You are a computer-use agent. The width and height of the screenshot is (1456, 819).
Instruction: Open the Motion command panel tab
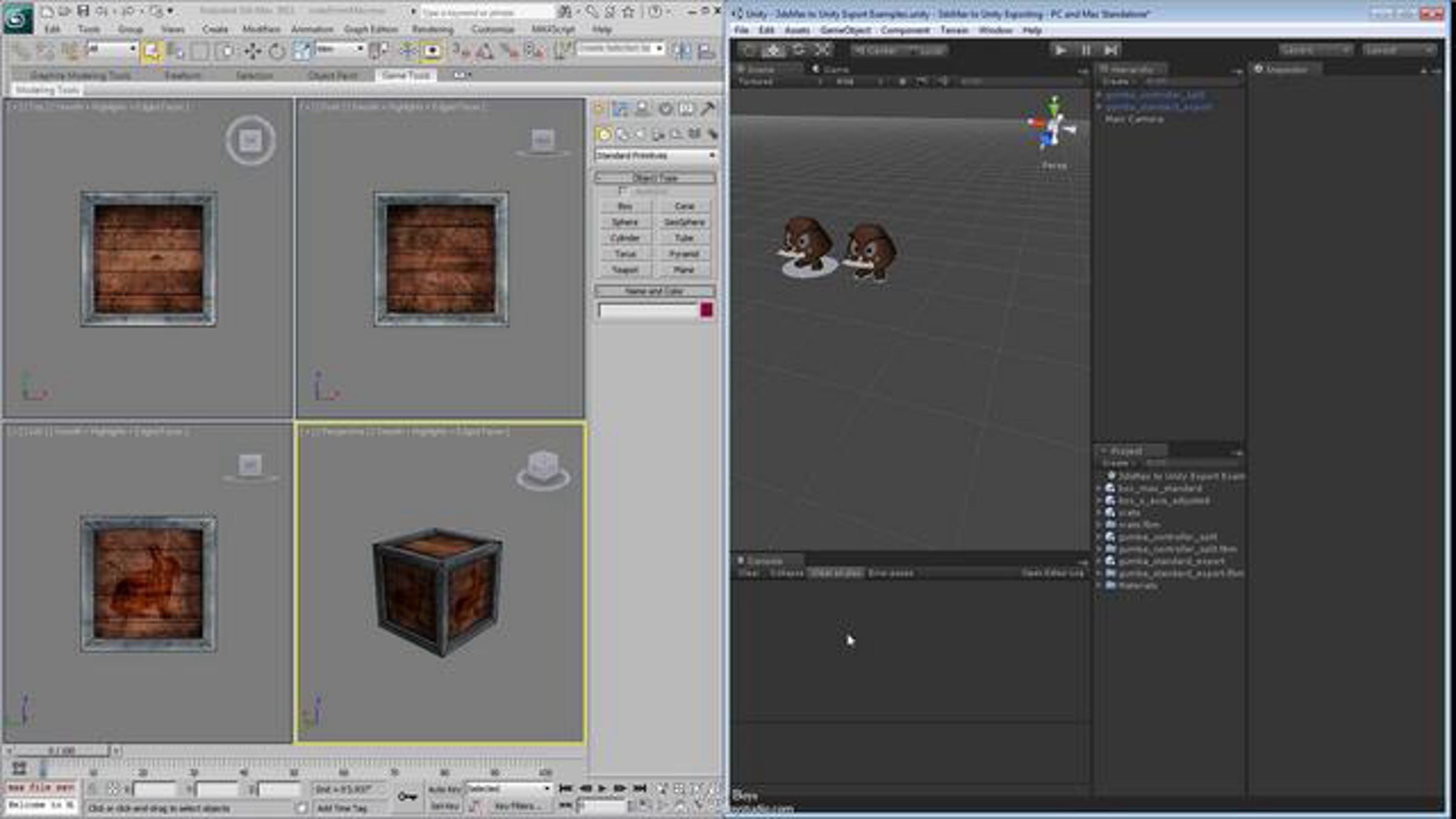coord(665,109)
